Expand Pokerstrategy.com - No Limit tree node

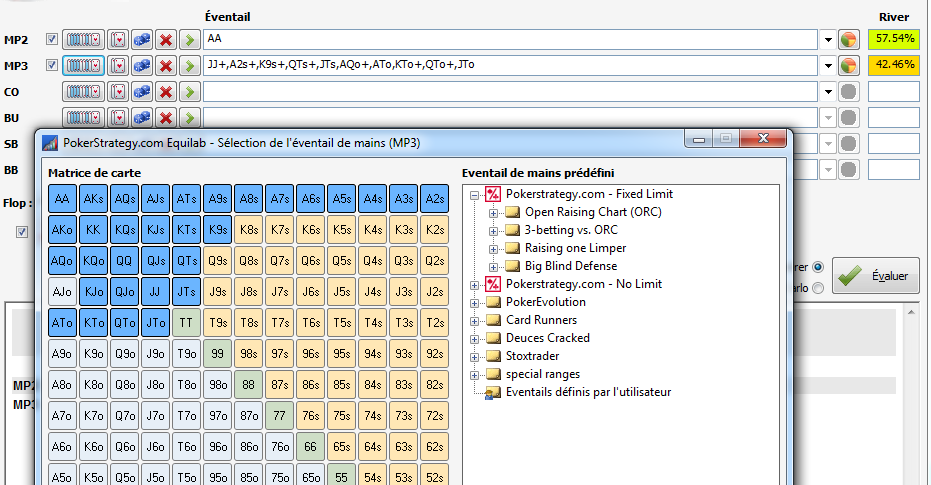pyautogui.click(x=474, y=285)
